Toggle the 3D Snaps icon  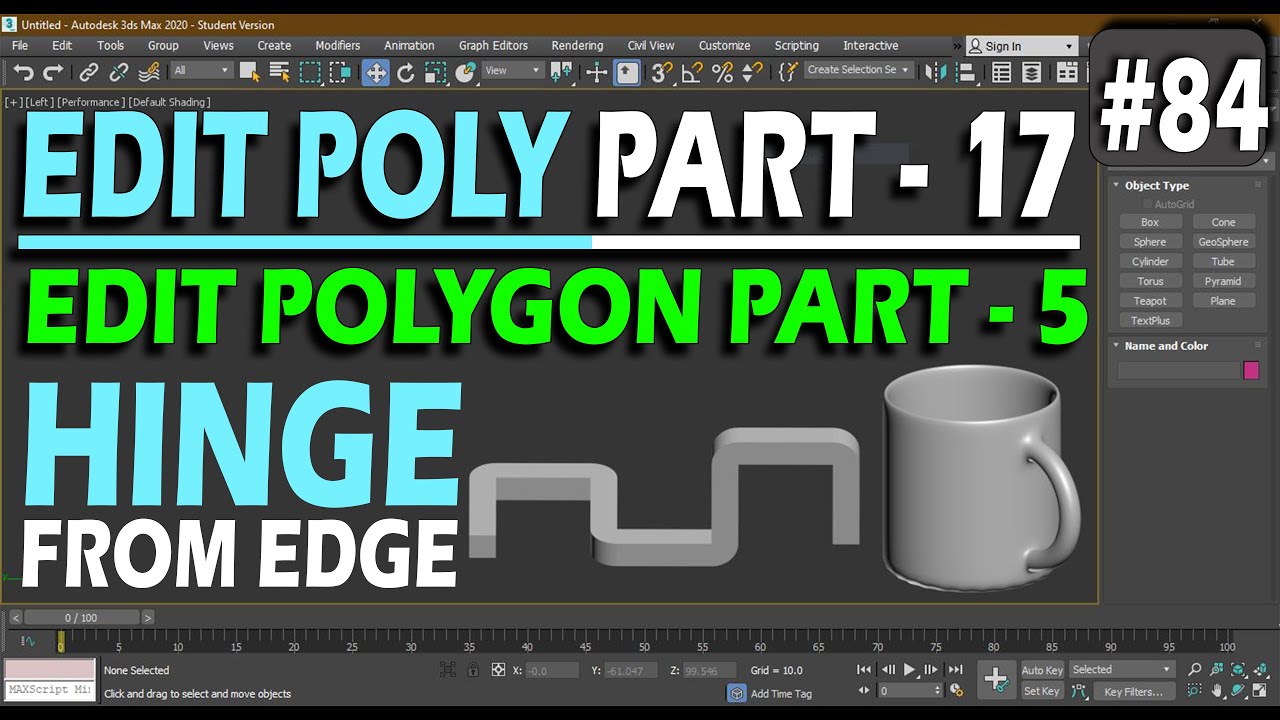tap(662, 72)
